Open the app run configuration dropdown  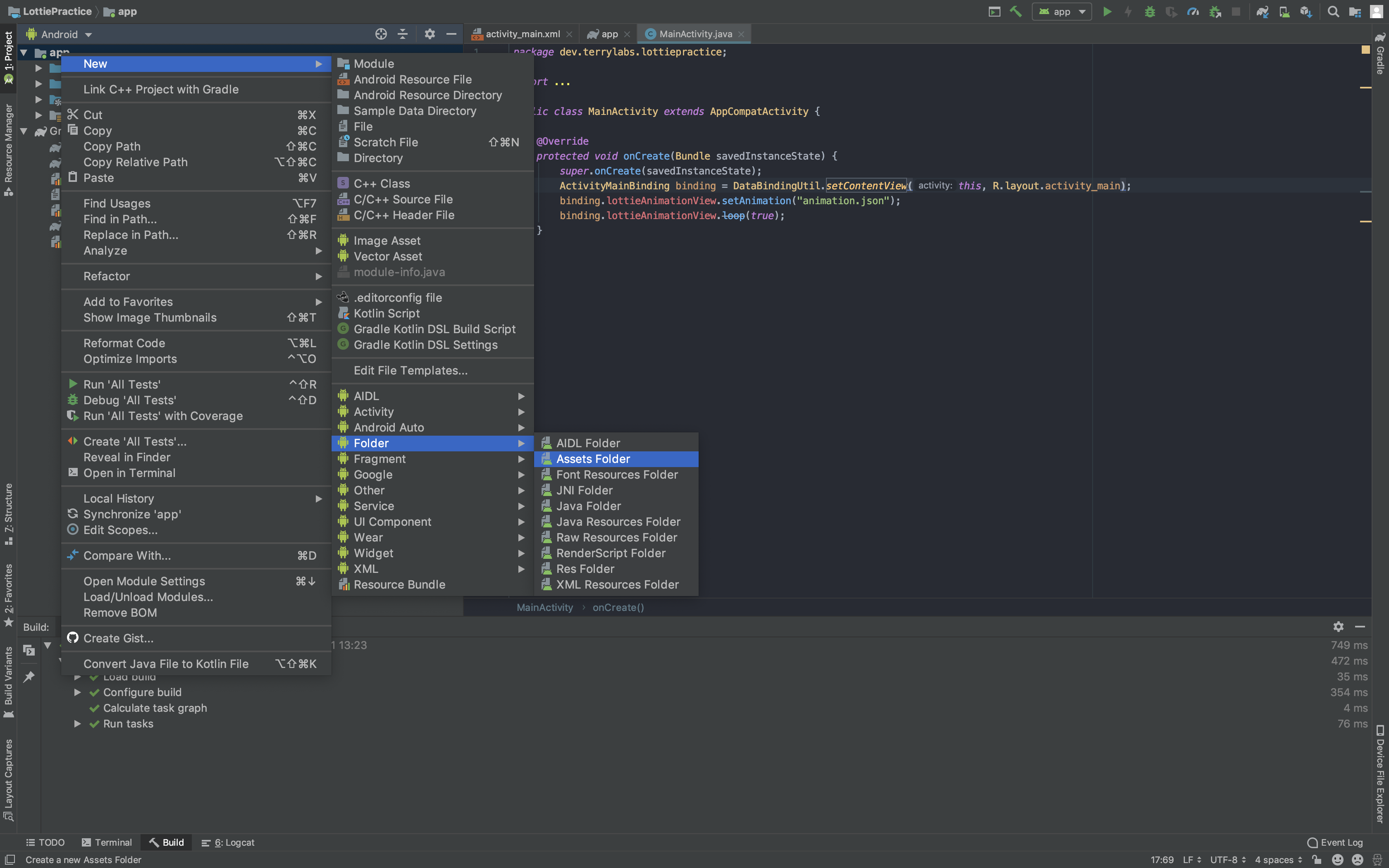coord(1062,12)
